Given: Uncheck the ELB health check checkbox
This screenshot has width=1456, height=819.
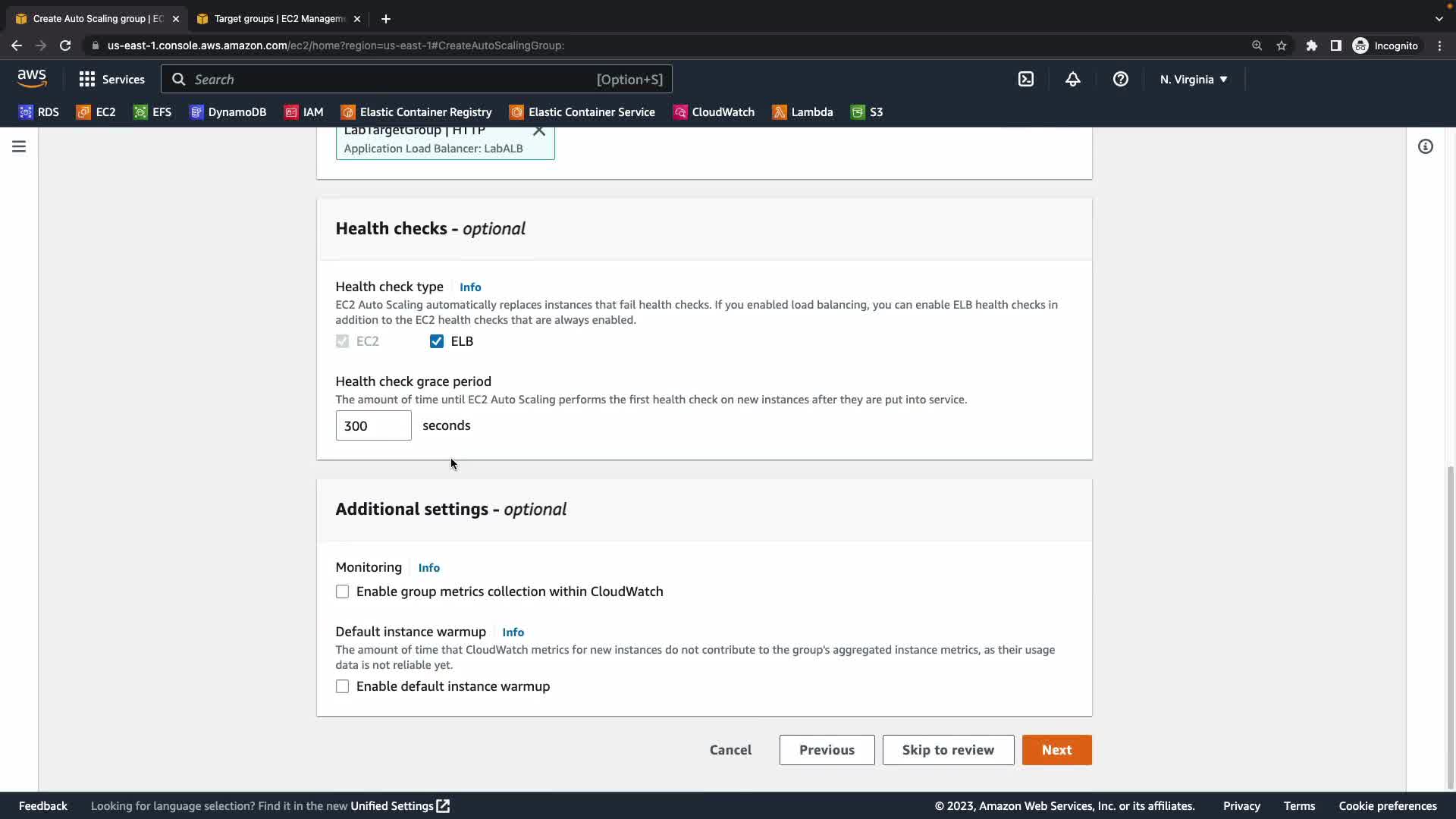Looking at the screenshot, I should tap(437, 341).
